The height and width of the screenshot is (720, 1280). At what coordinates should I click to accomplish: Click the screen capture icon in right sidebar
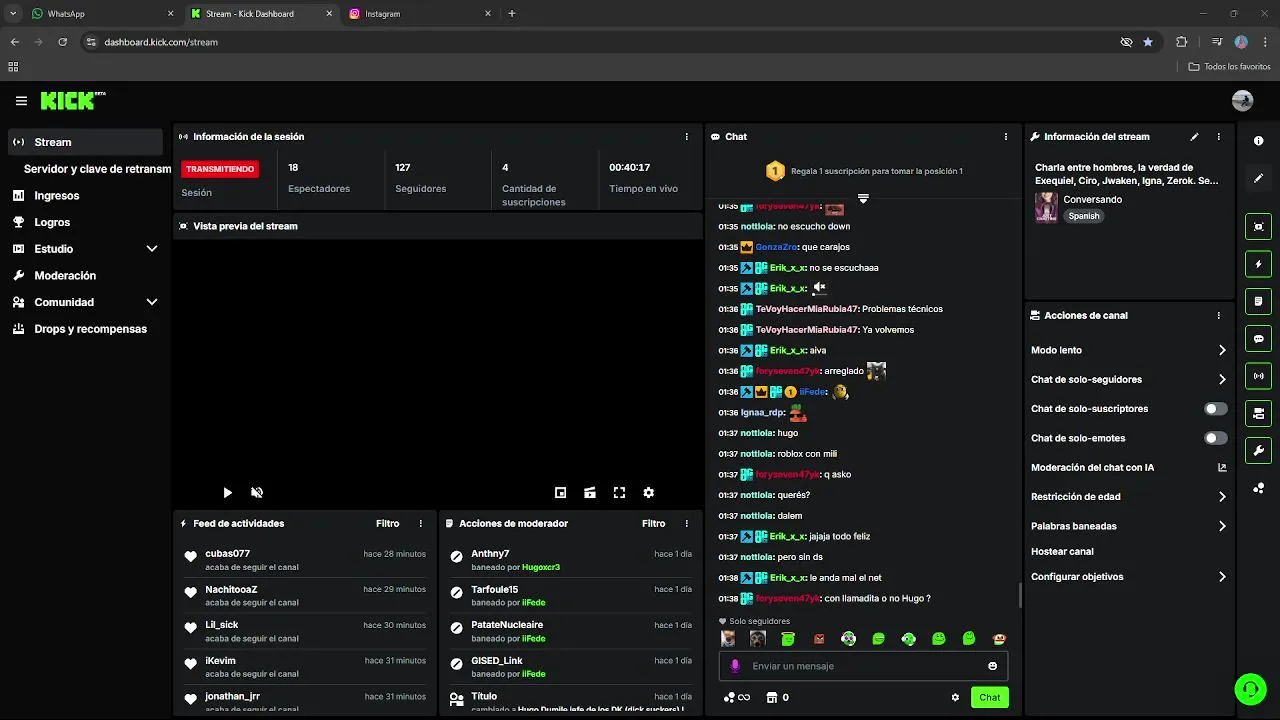pyautogui.click(x=1258, y=227)
